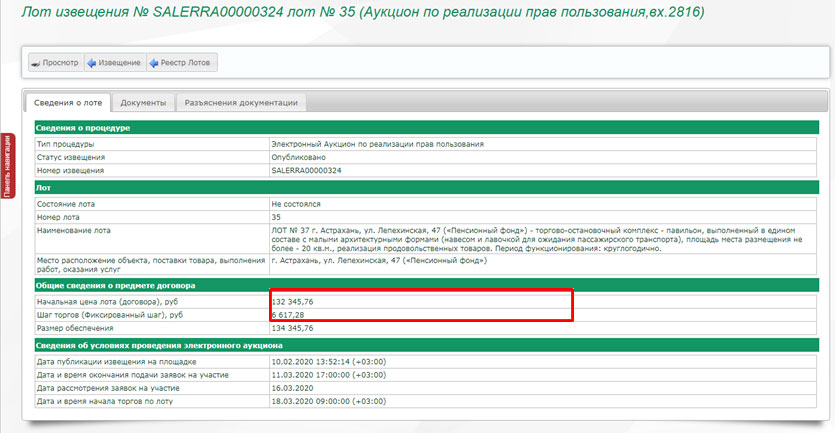This screenshot has width=835, height=433.
Task: Expand the red Панель навигации side panel
Action: pos(6,165)
